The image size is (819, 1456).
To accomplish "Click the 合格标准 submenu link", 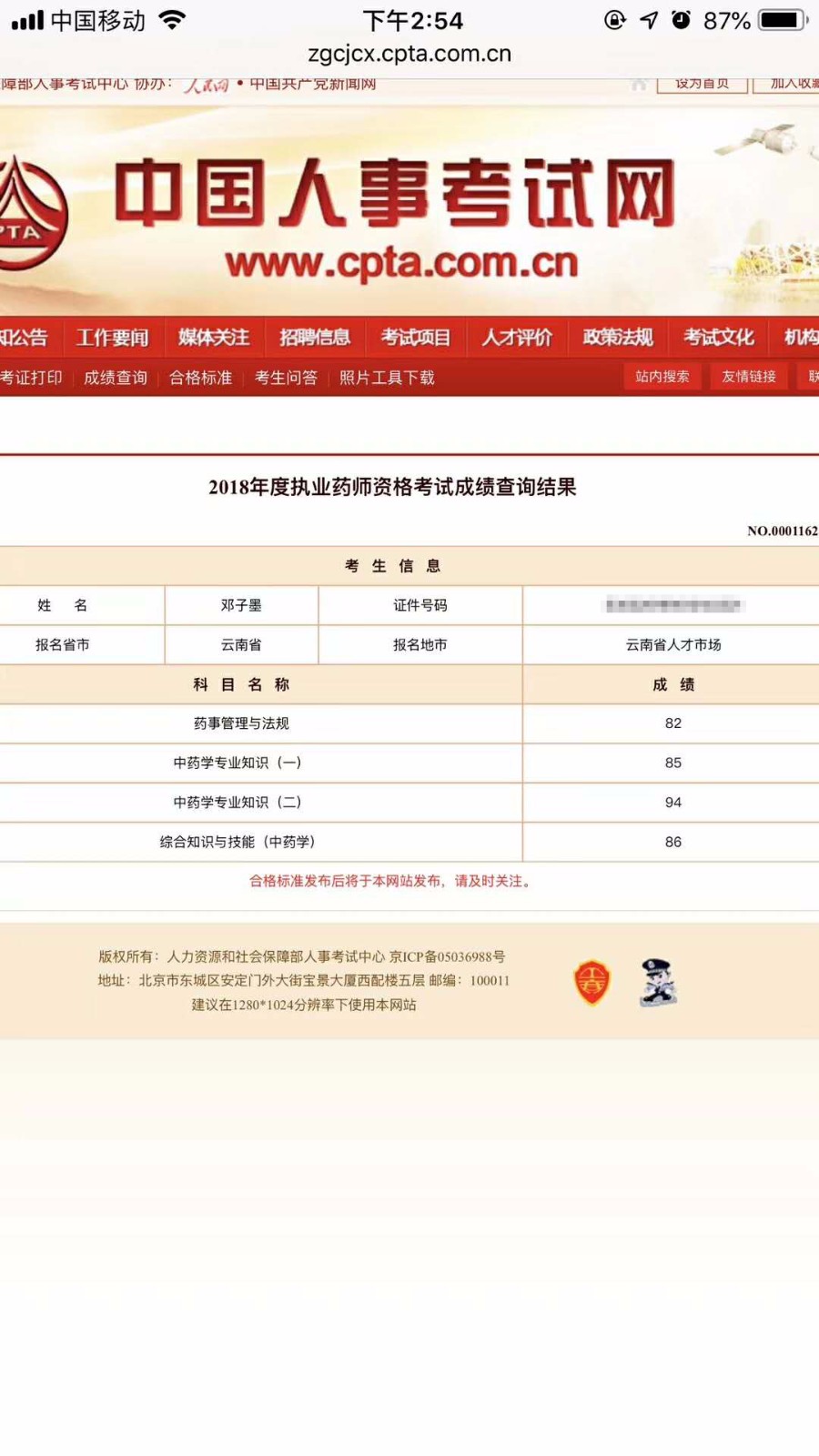I will (200, 378).
